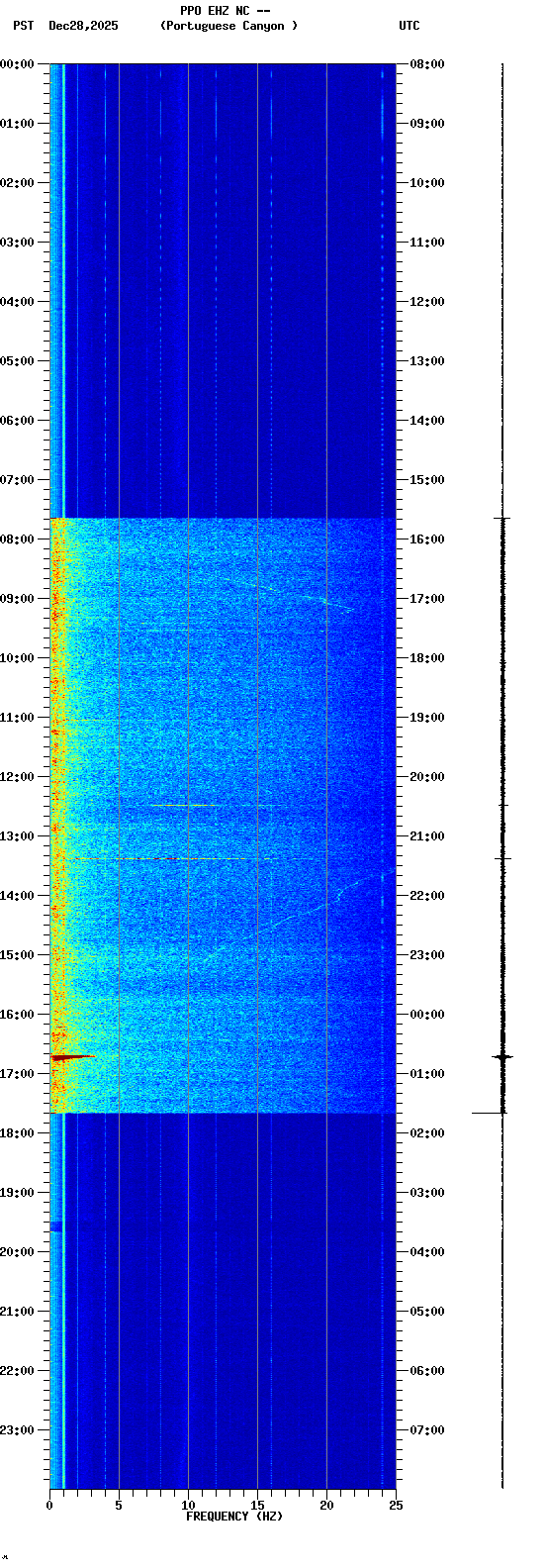Click the small dark blue patch near 19:30 PST

point(56,1226)
